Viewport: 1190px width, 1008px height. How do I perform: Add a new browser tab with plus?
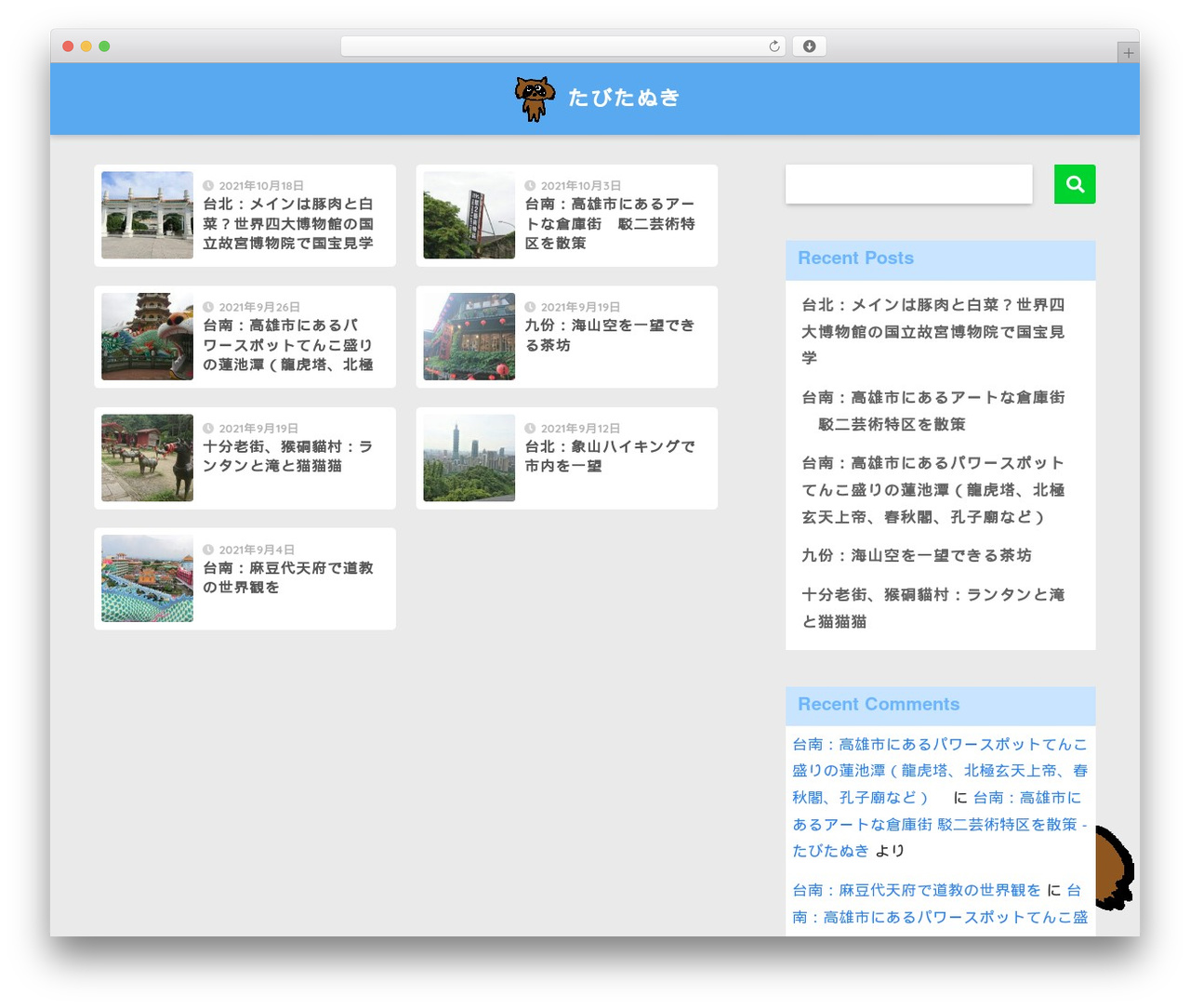tap(1128, 53)
